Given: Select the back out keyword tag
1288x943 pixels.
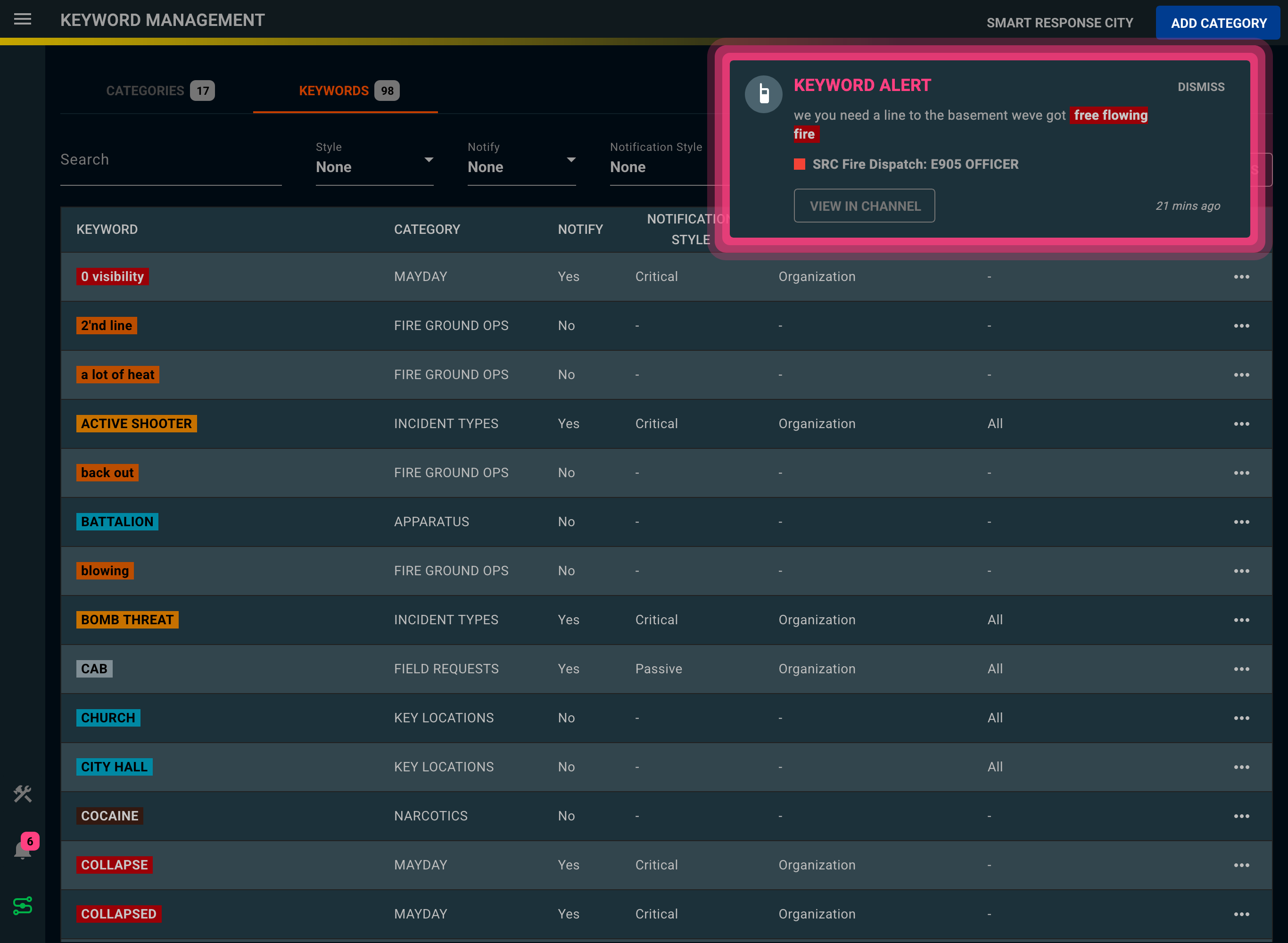Looking at the screenshot, I should tap(107, 473).
